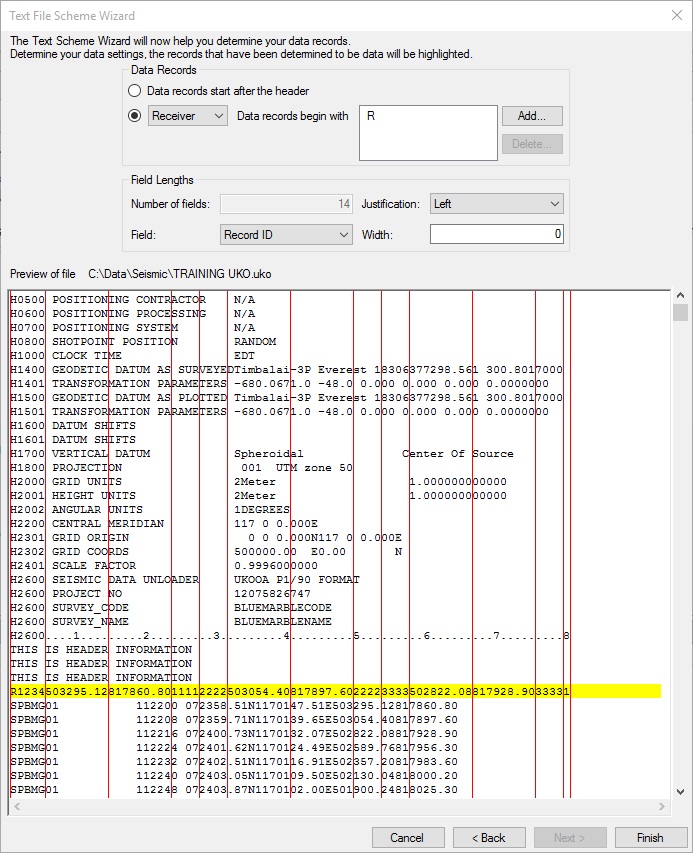Screen dimensions: 693x853
Task: Click the 'H1400 GEODETIC DATUM AS SURVEYED' line
Action: click(286, 370)
